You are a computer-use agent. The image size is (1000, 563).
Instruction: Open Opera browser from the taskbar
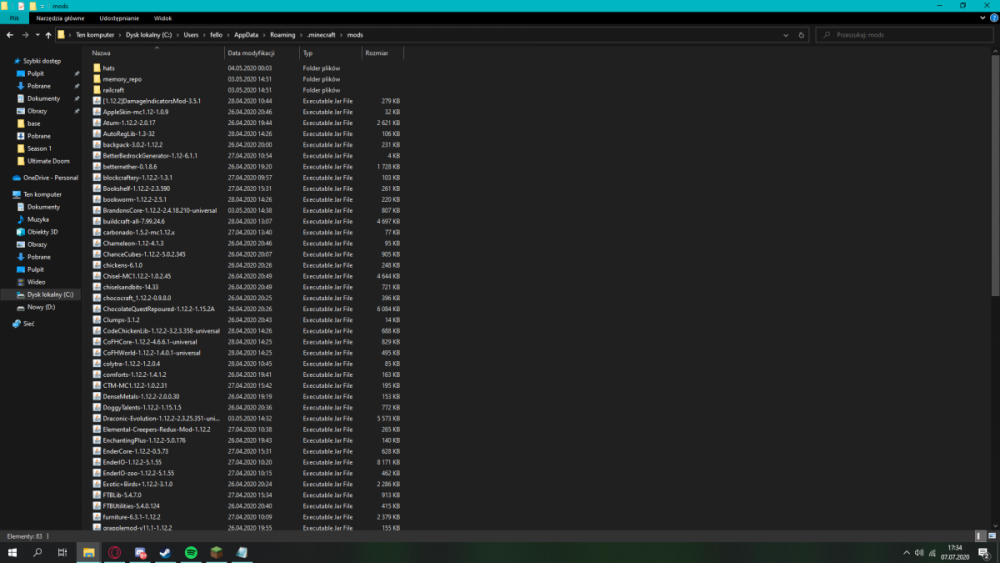coord(113,552)
